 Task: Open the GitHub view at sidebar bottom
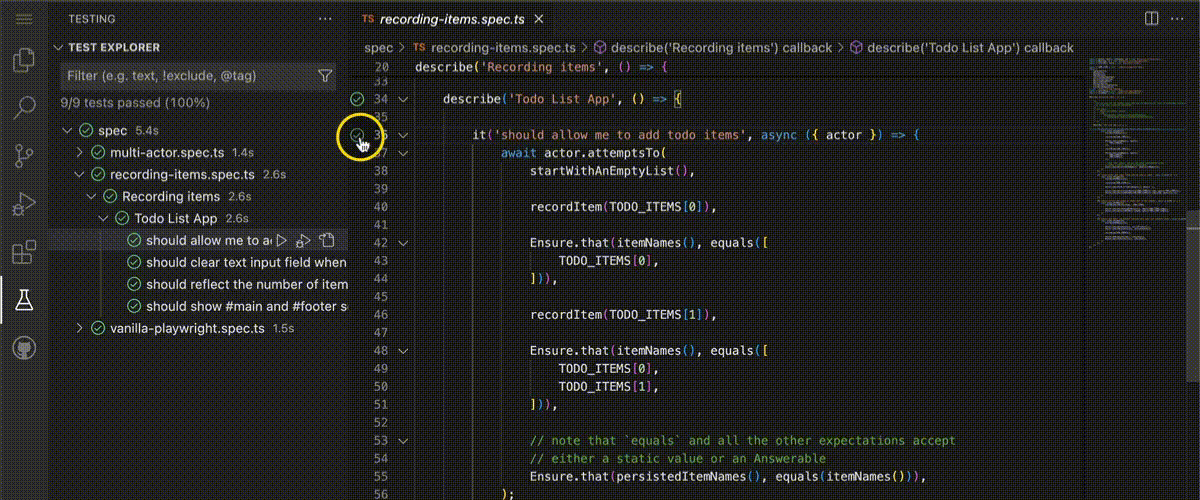click(x=24, y=348)
